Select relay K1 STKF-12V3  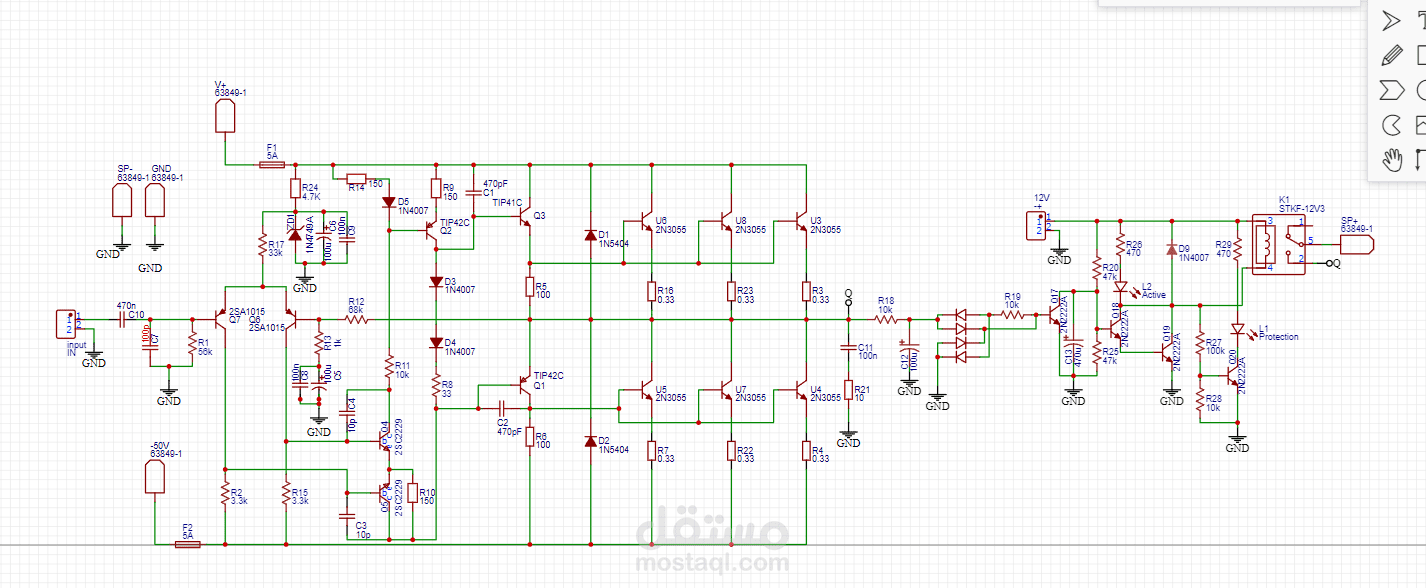point(1281,243)
